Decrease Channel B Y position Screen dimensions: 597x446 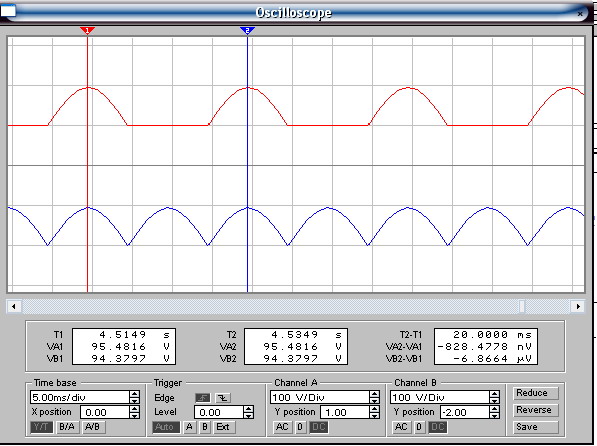pyautogui.click(x=495, y=416)
